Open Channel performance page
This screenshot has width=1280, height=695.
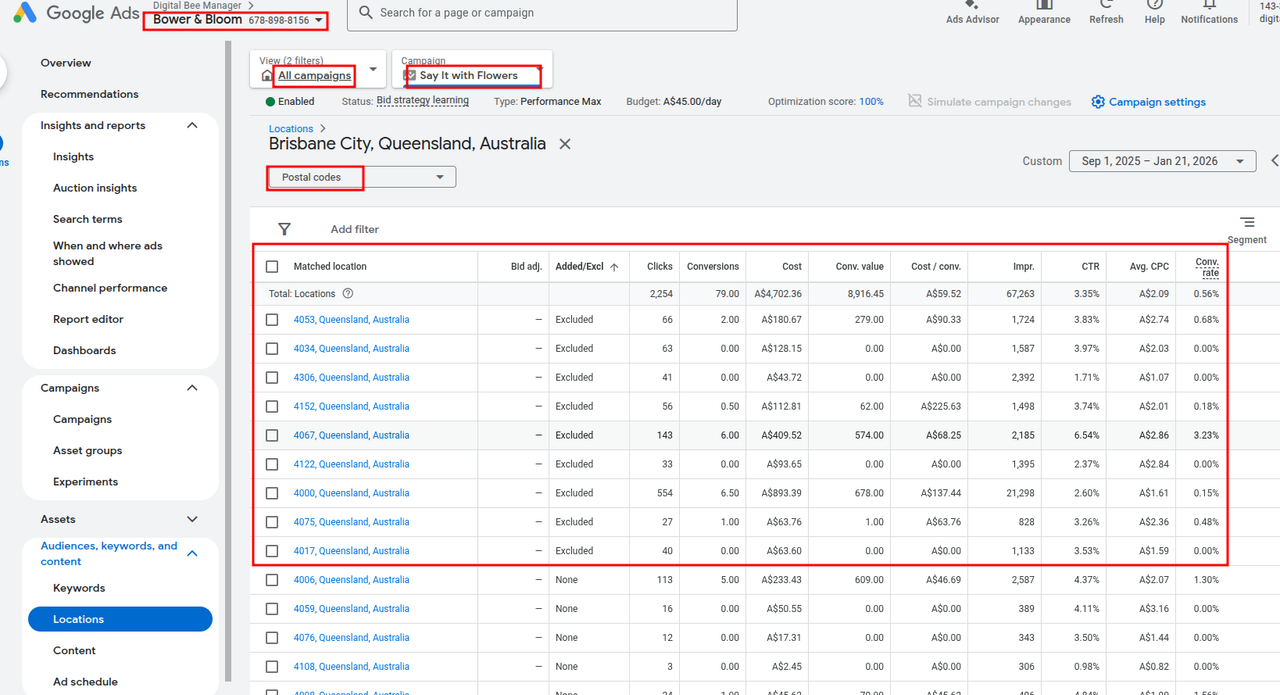(x=110, y=288)
